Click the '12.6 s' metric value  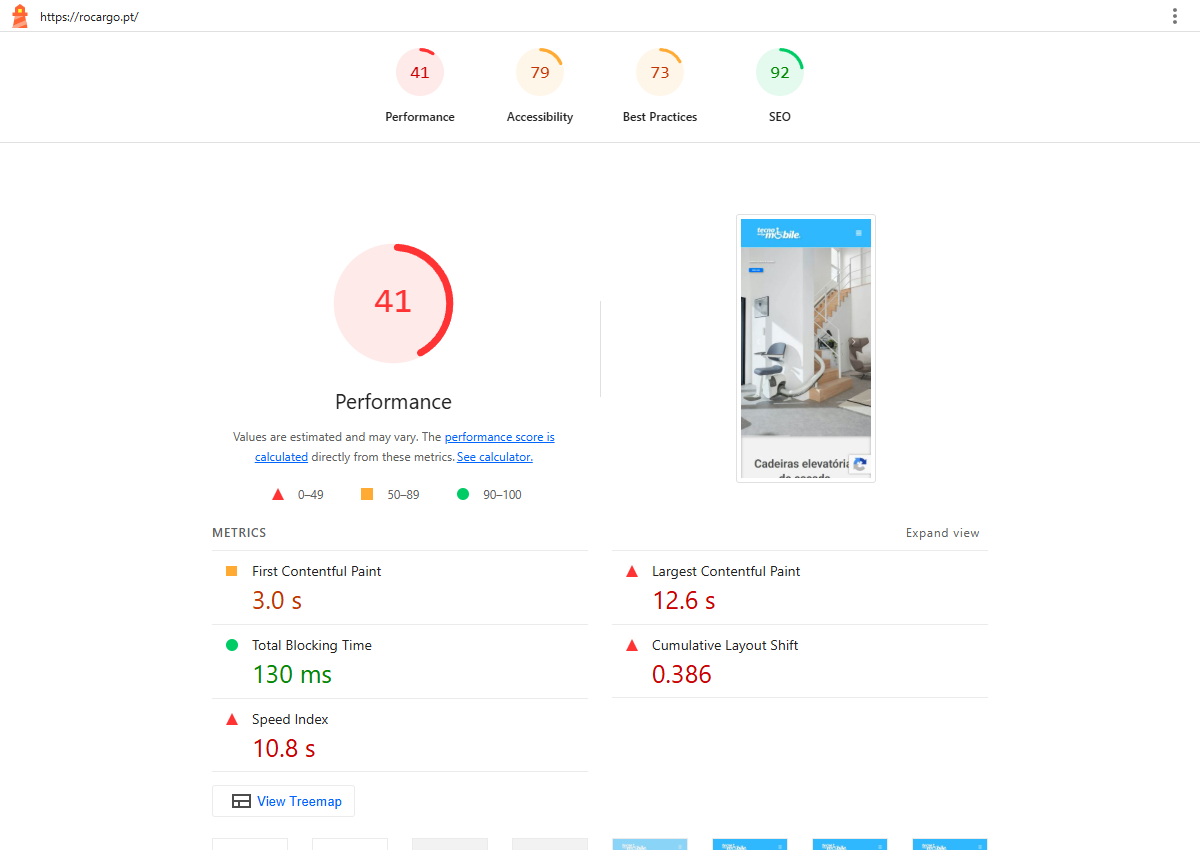click(x=684, y=600)
